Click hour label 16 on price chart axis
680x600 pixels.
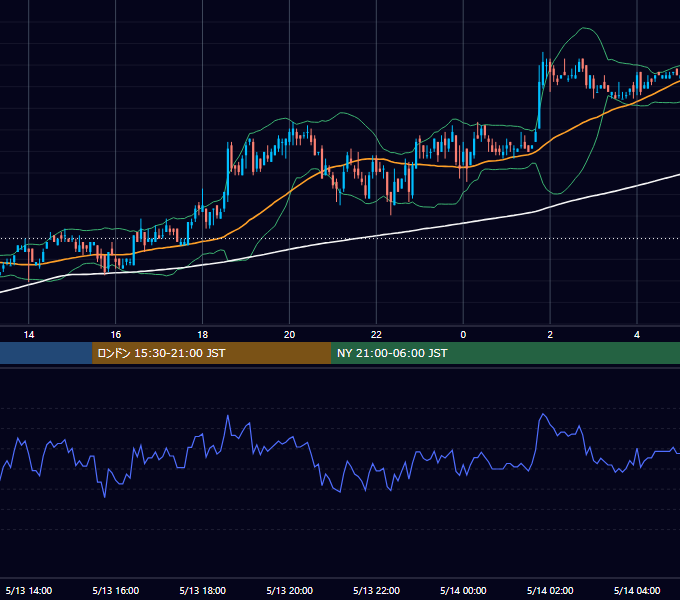[x=116, y=335]
